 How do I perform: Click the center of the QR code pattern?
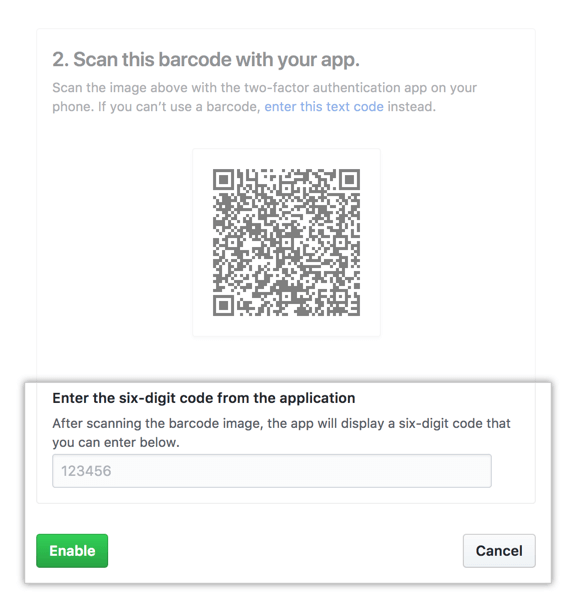click(x=286, y=243)
